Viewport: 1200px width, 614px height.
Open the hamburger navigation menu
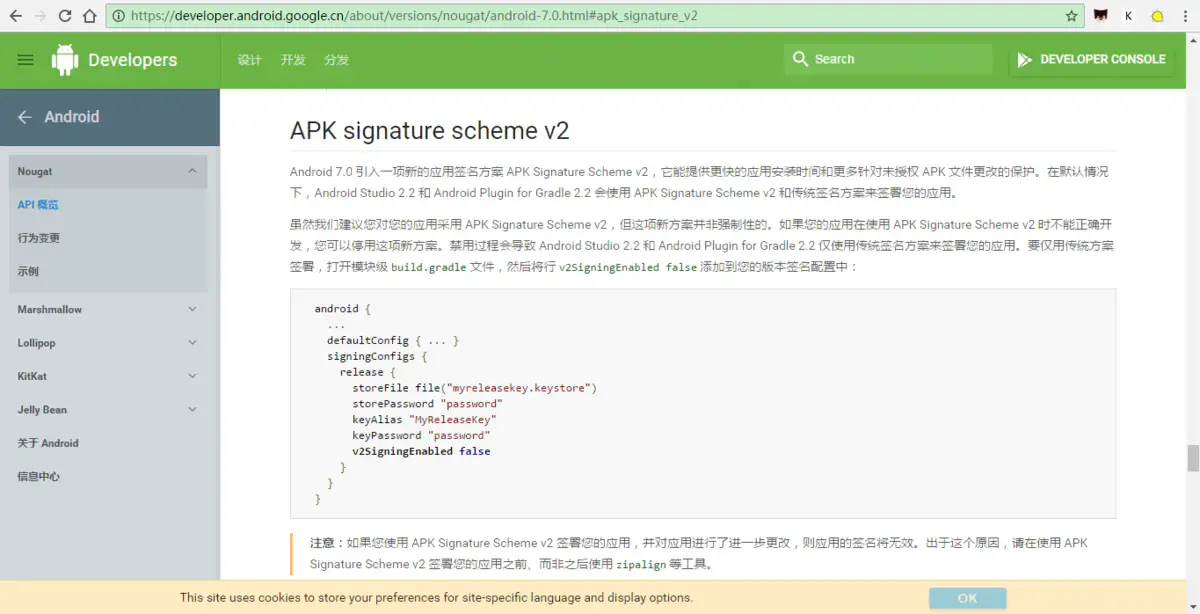click(x=26, y=60)
